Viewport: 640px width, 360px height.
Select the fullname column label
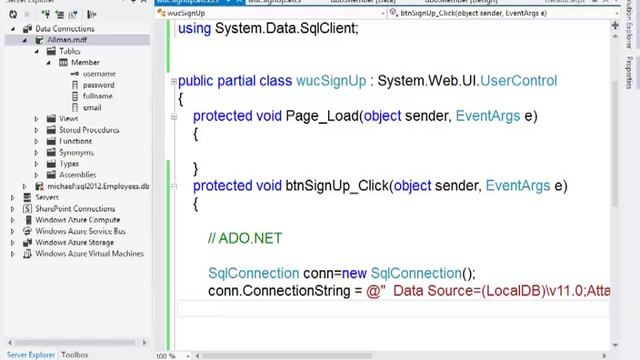click(98, 96)
